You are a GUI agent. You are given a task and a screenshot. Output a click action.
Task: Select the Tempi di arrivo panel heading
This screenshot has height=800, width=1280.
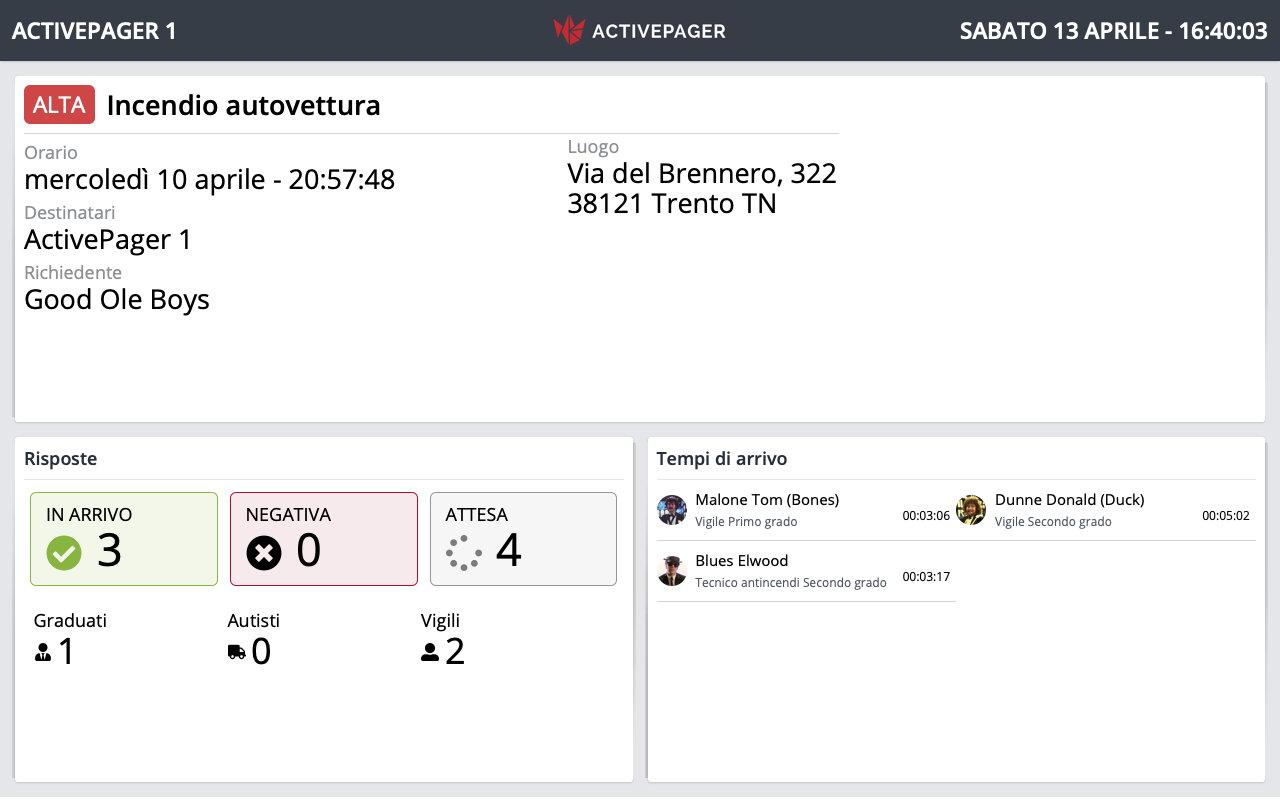coord(722,459)
